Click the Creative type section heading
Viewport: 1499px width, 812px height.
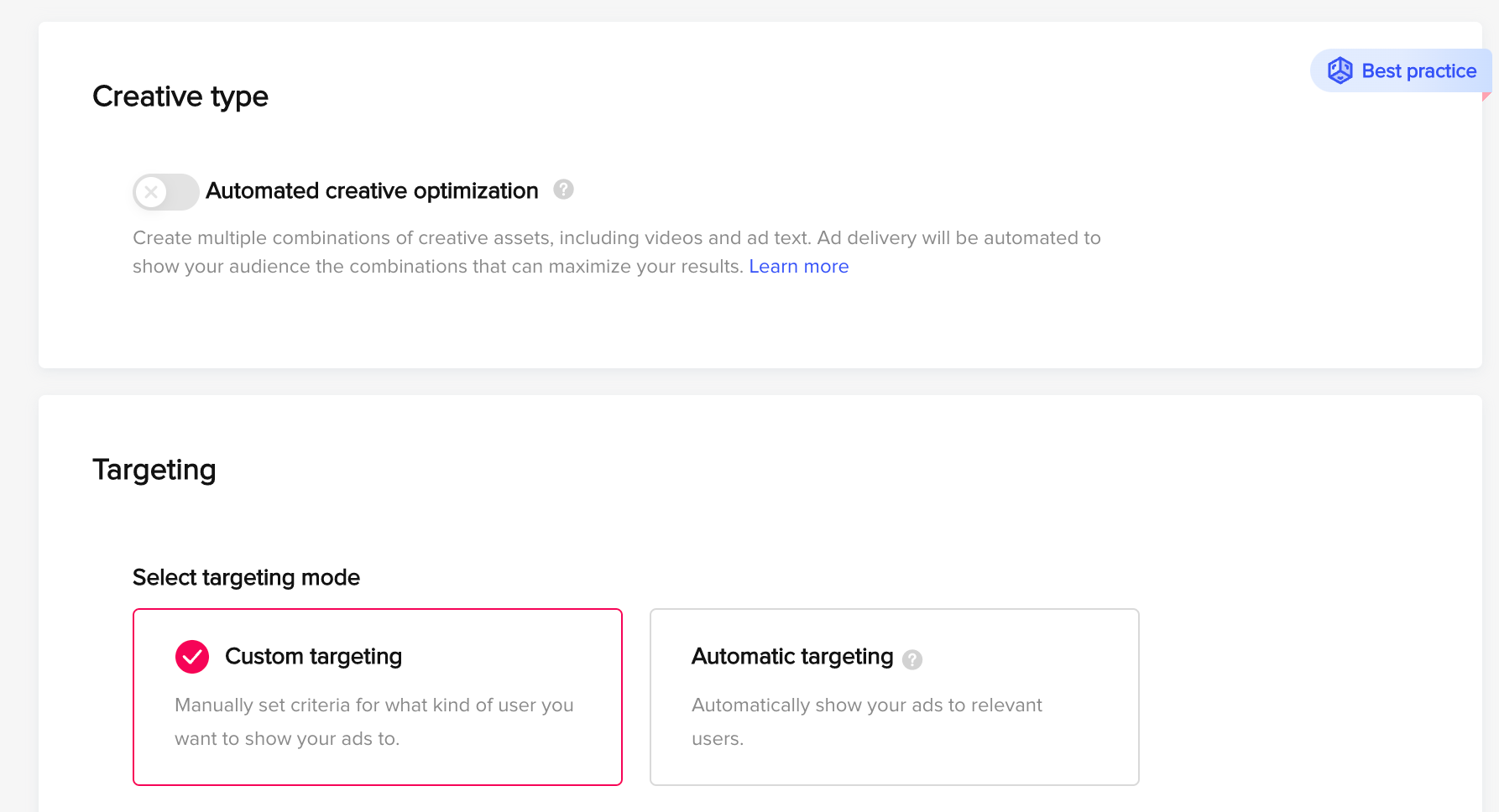180,96
